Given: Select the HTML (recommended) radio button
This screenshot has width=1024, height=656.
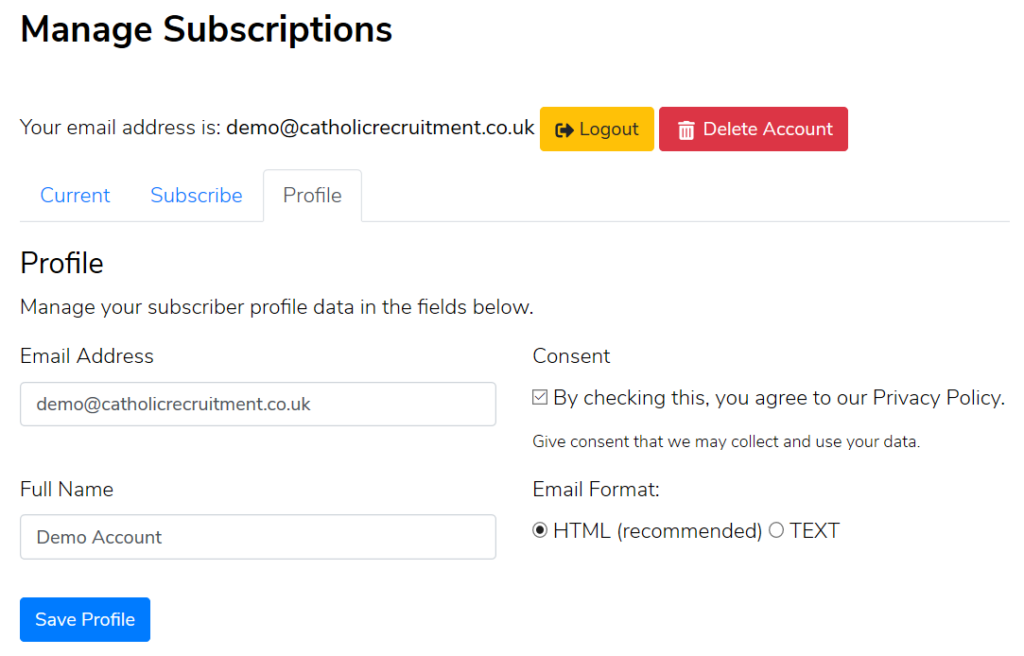Looking at the screenshot, I should pyautogui.click(x=539, y=531).
